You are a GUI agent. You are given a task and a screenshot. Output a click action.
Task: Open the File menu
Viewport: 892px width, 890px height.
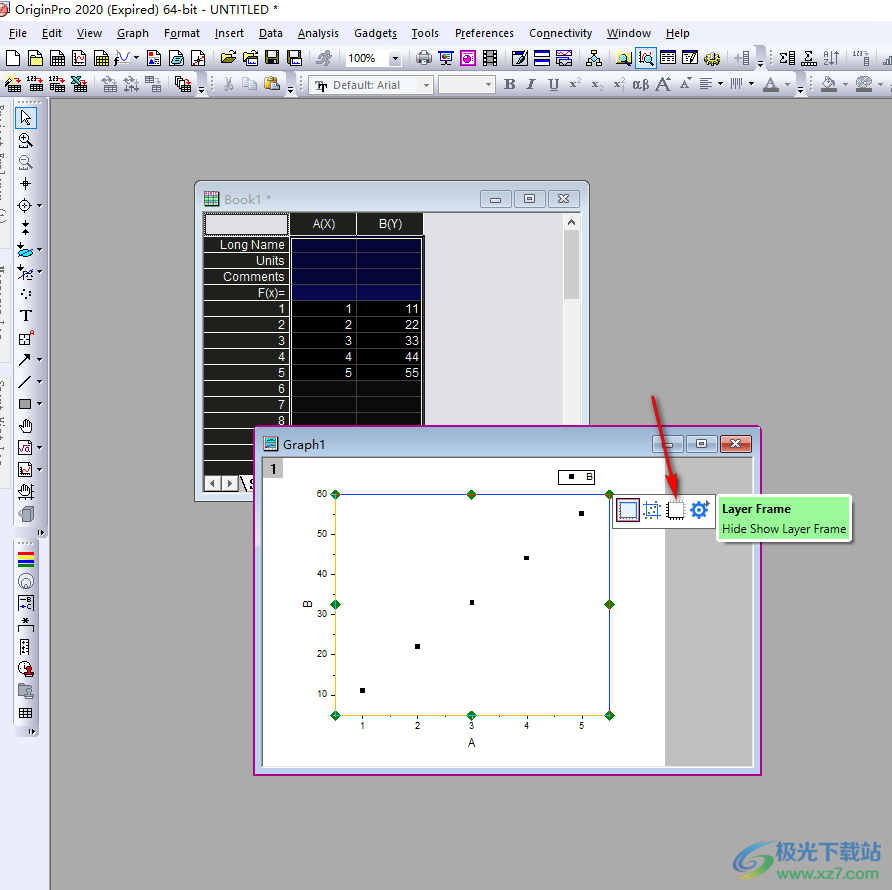pyautogui.click(x=18, y=33)
